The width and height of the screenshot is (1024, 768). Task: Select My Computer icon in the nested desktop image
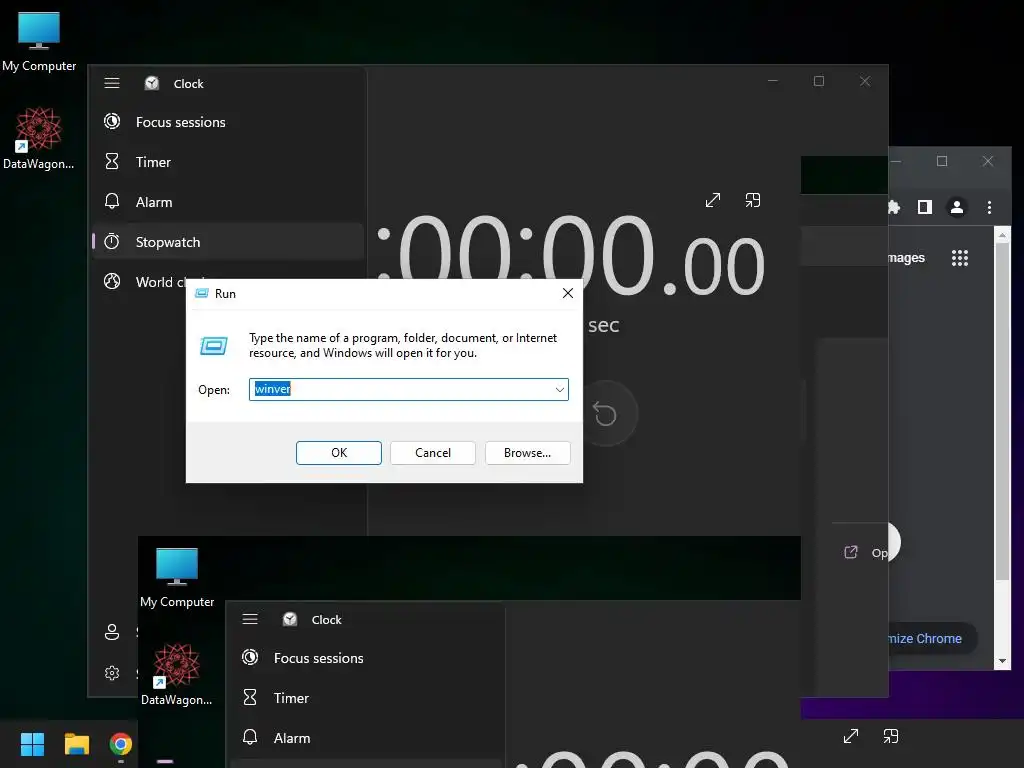(x=177, y=578)
